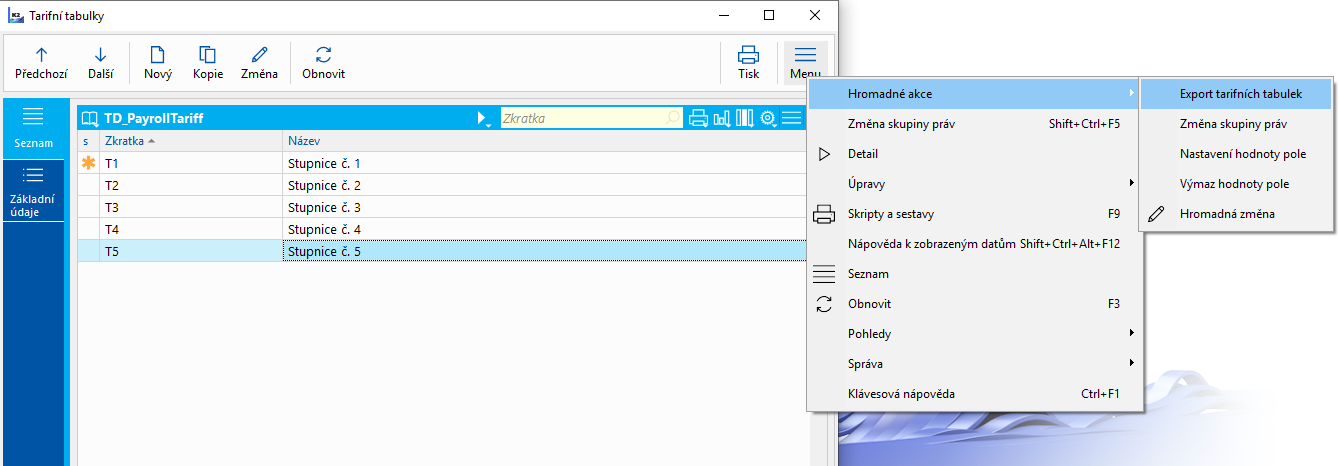
Task: Click the Předchozí up-arrow toolbar button
Action: coord(41,63)
